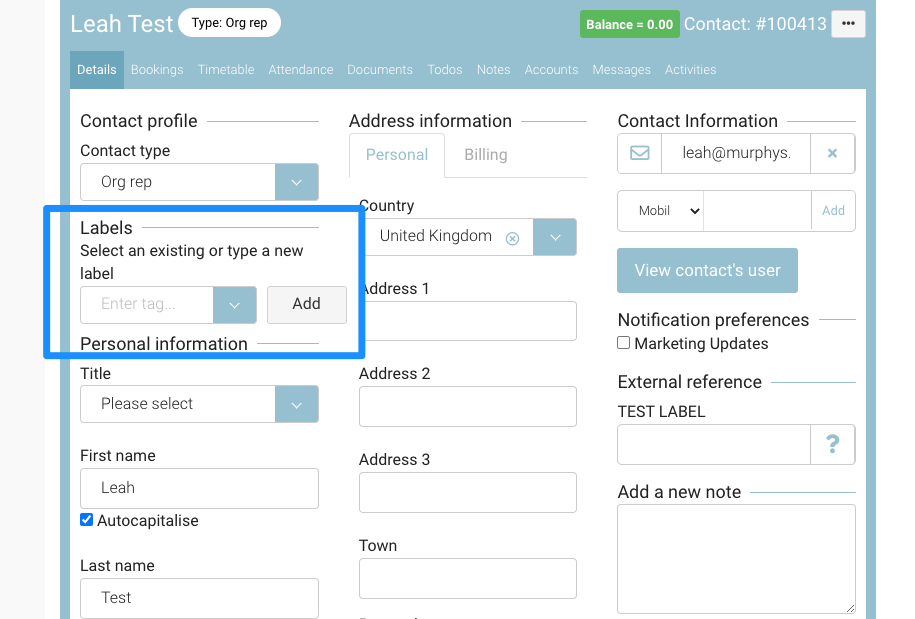Uncheck the Autocapitalise checkbox
Viewport: 915px width, 619px height.
87,520
